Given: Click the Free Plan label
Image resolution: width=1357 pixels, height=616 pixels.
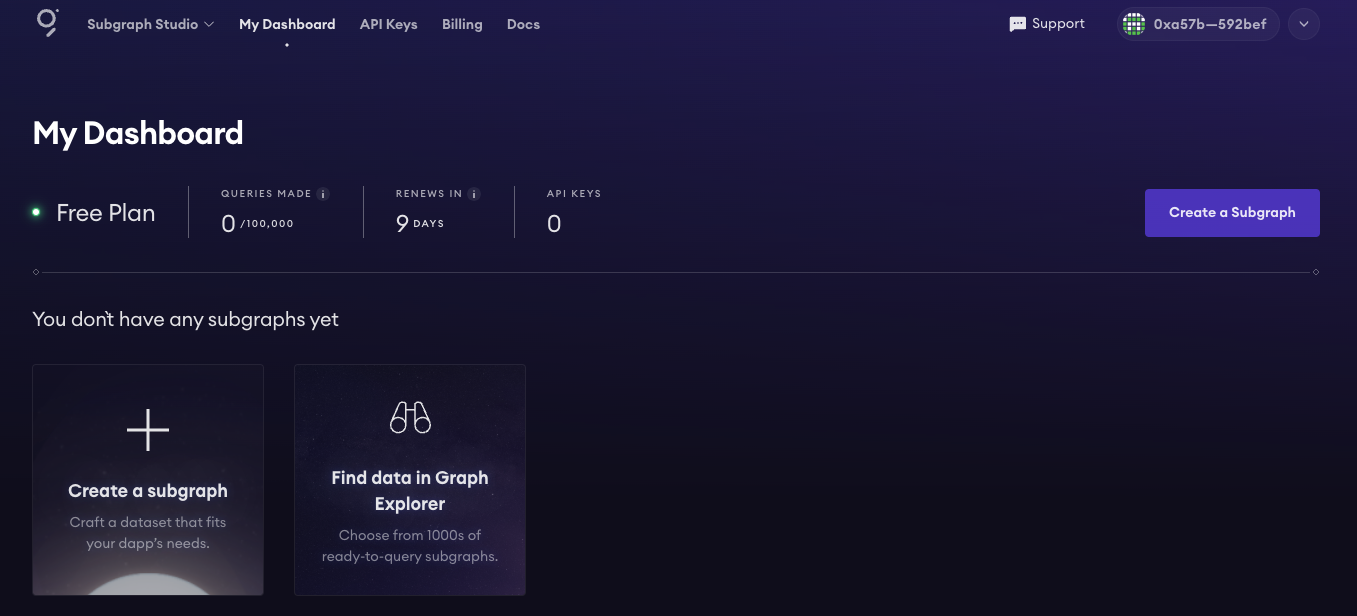Looking at the screenshot, I should pyautogui.click(x=106, y=213).
